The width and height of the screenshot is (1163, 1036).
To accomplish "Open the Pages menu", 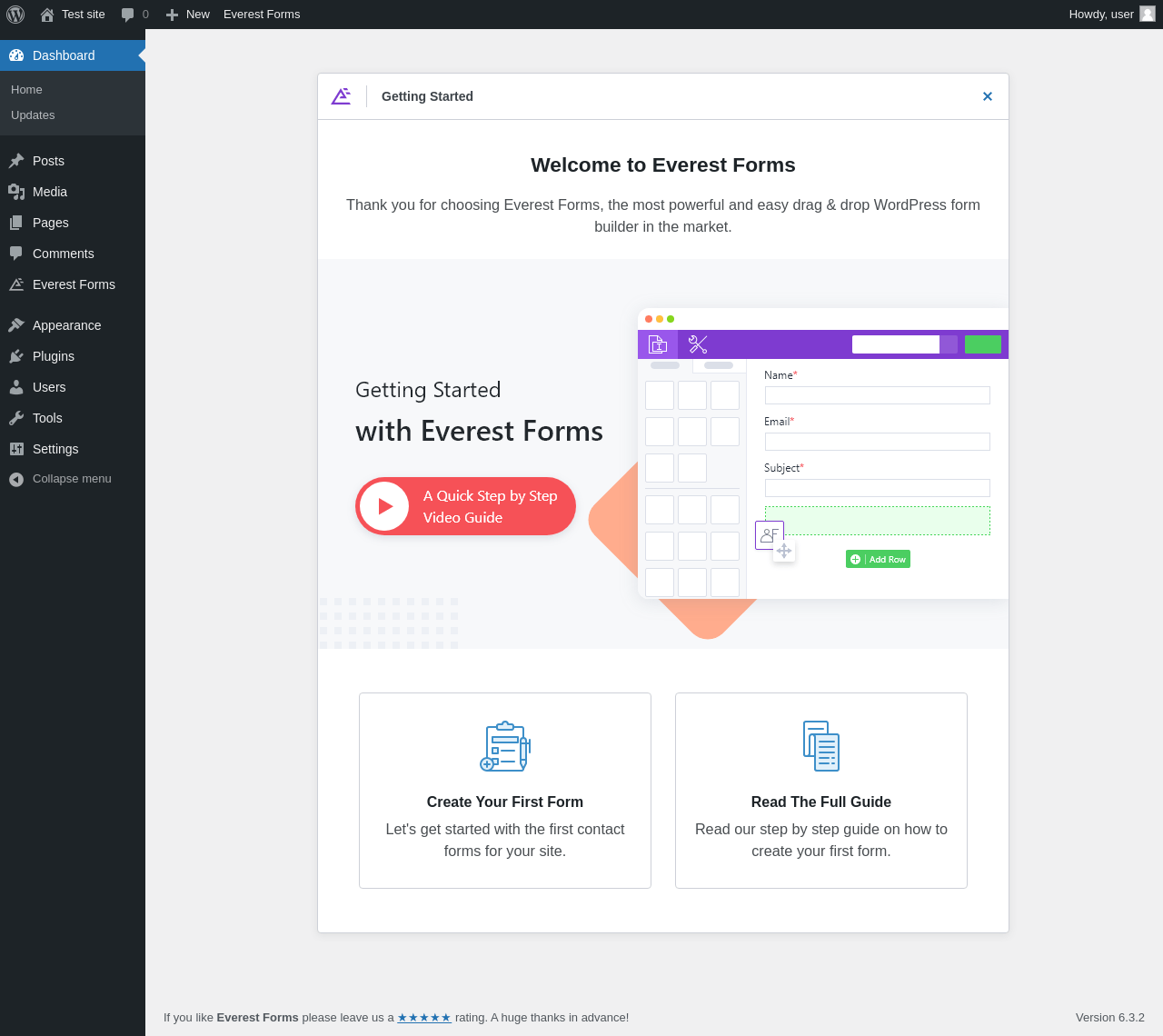I will [73, 223].
